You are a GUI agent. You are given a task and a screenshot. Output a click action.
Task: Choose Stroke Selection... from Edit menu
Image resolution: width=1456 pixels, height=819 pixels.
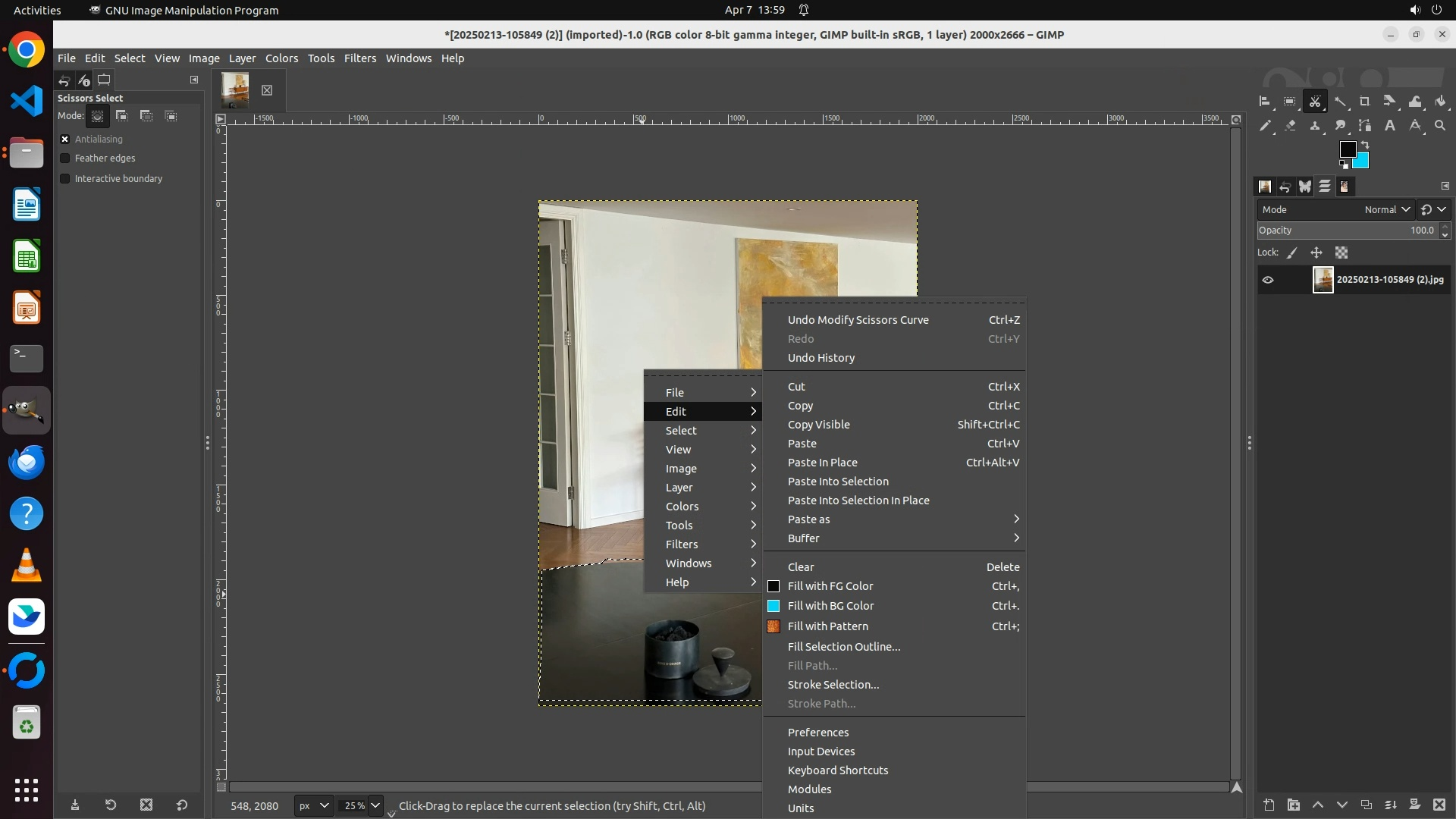833,685
